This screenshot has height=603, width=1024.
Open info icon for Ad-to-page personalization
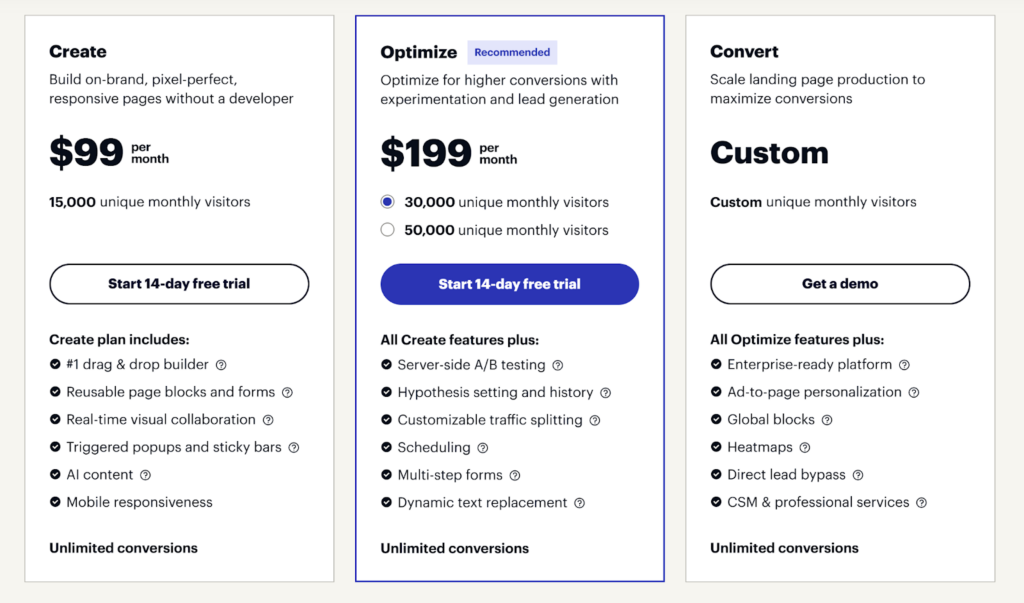[x=914, y=393]
